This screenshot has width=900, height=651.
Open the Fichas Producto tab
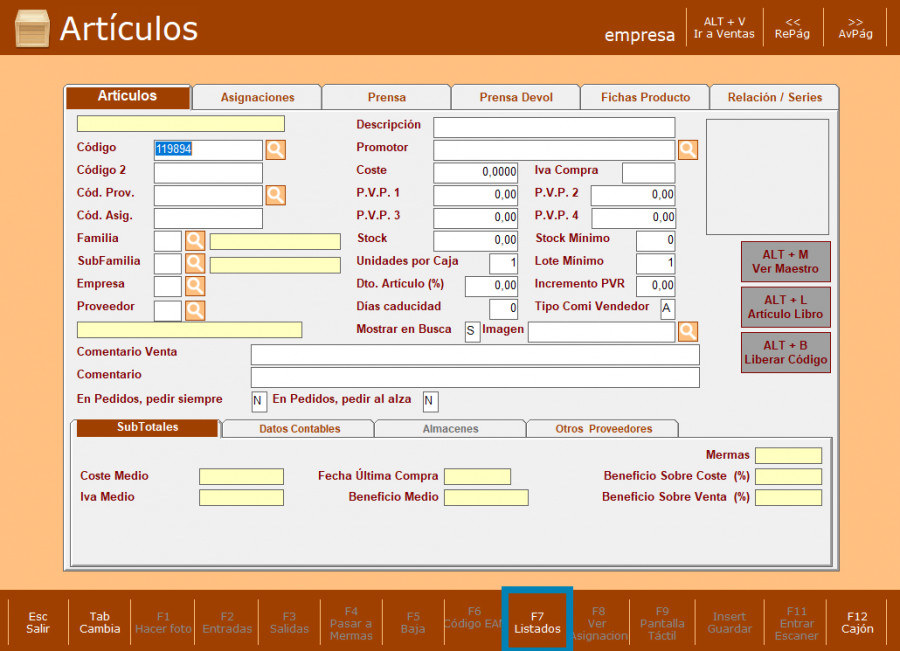[645, 98]
